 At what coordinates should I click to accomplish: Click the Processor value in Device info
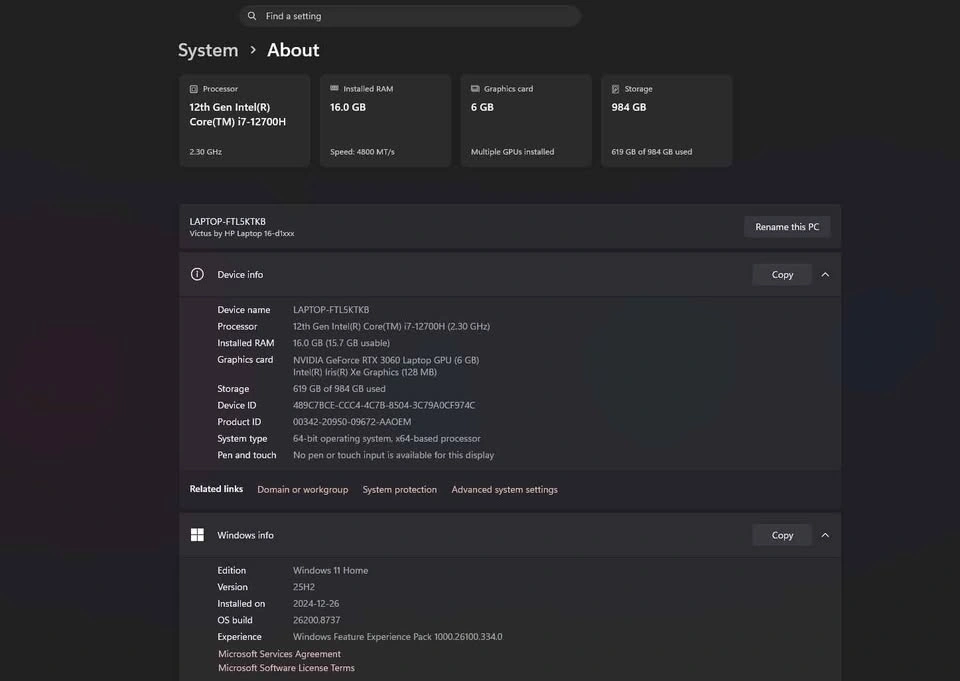pos(391,326)
